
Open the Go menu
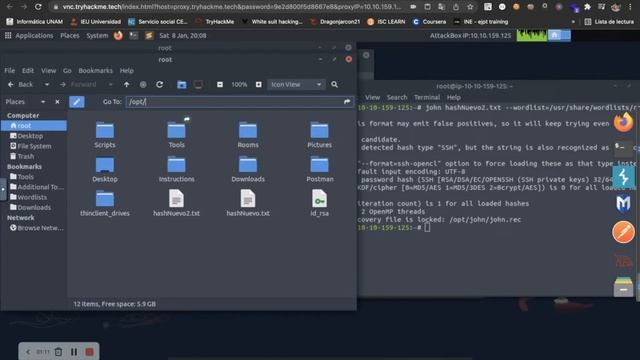coord(67,71)
